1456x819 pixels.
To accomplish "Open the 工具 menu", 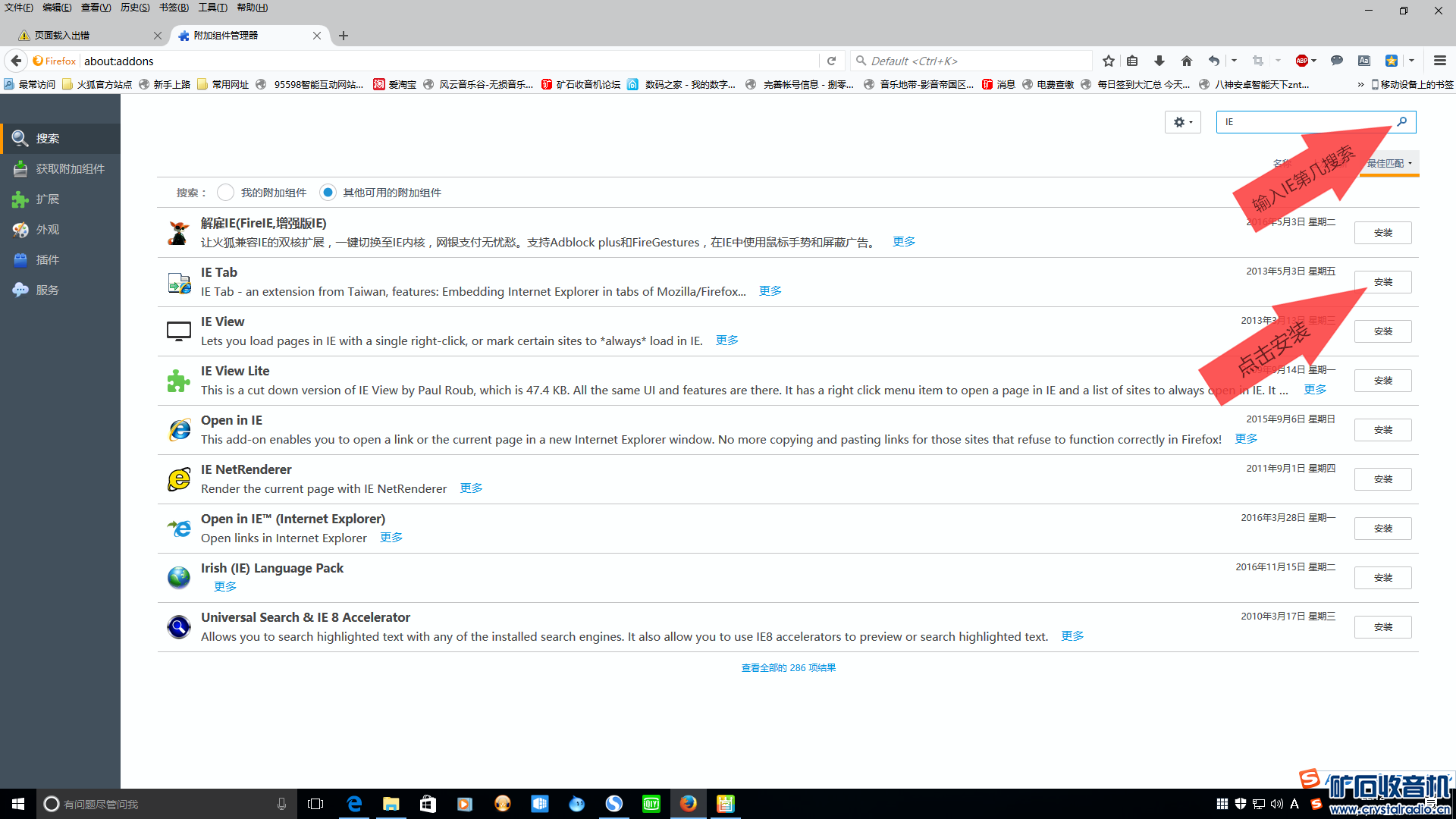I will click(212, 8).
